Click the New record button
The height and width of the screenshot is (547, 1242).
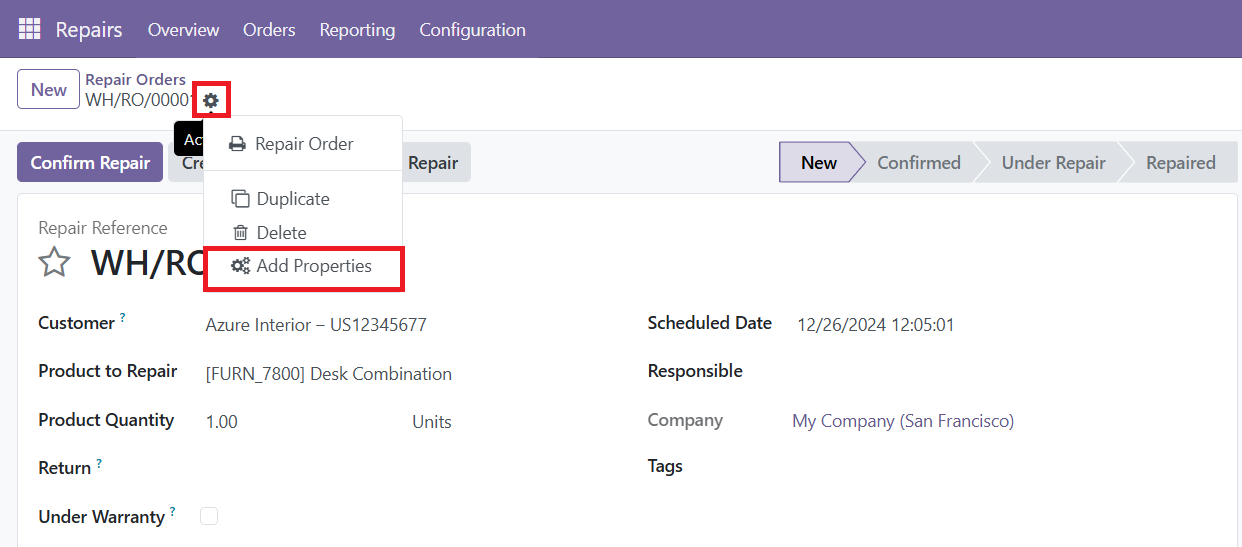48,90
